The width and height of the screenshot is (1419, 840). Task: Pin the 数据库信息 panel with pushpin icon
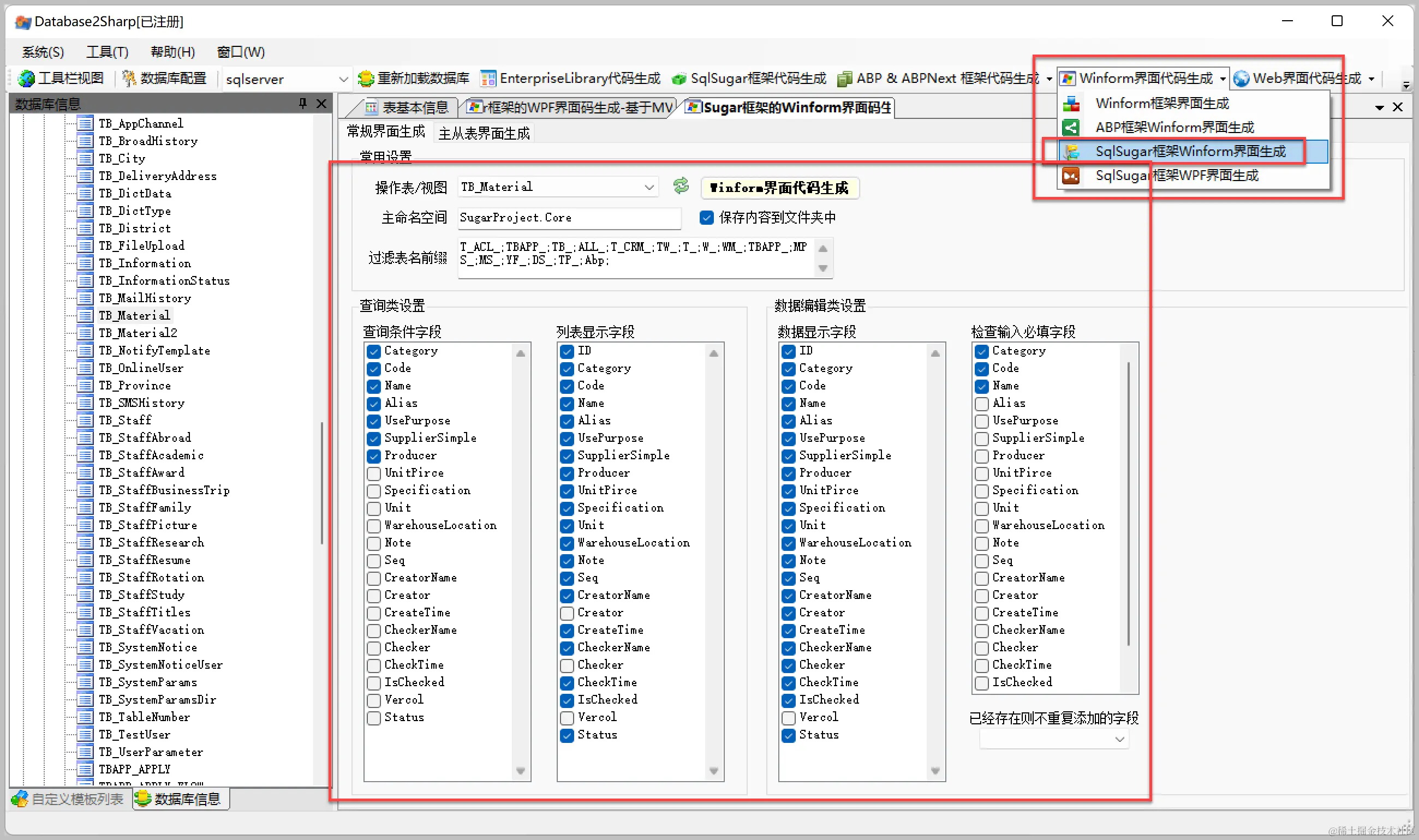[x=302, y=103]
